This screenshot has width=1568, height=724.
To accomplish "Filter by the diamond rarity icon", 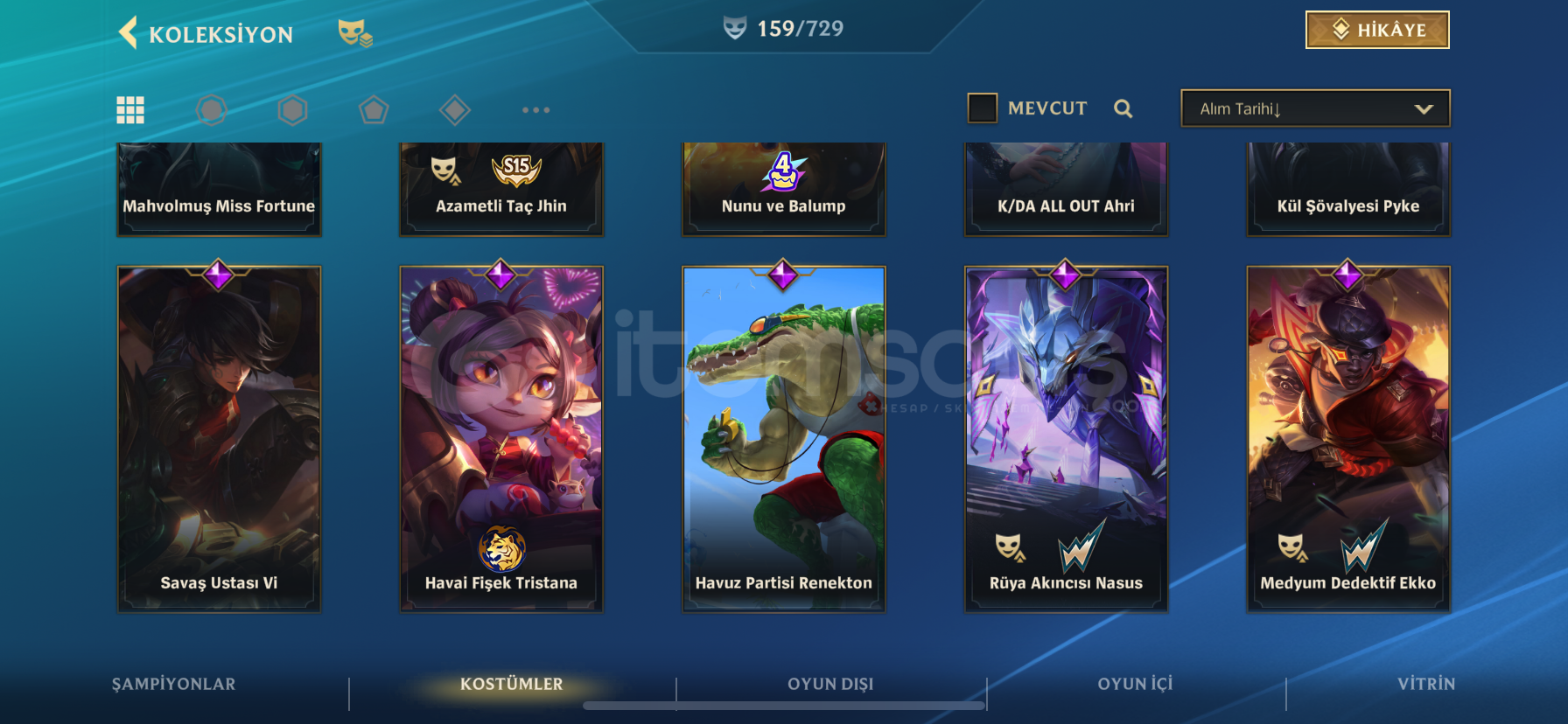I will (455, 110).
